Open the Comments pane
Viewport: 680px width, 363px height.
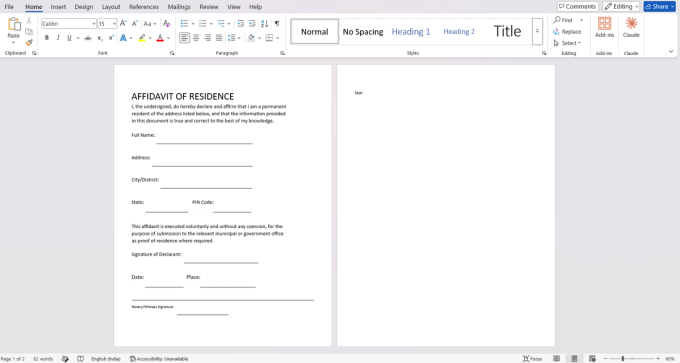578,7
